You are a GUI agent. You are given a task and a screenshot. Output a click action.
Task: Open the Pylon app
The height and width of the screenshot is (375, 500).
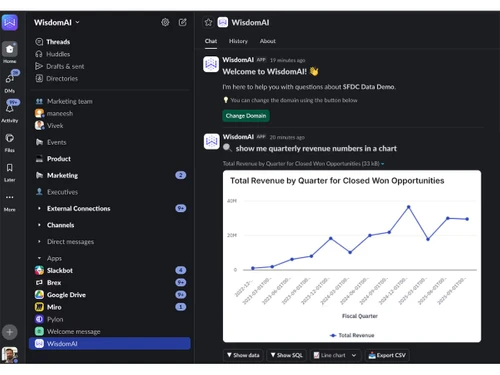pos(110,319)
